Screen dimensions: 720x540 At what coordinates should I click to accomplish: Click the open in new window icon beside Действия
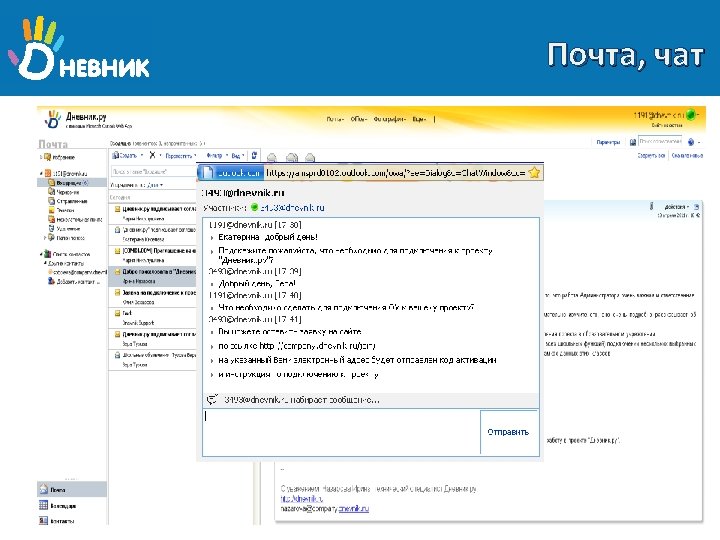tap(697, 207)
